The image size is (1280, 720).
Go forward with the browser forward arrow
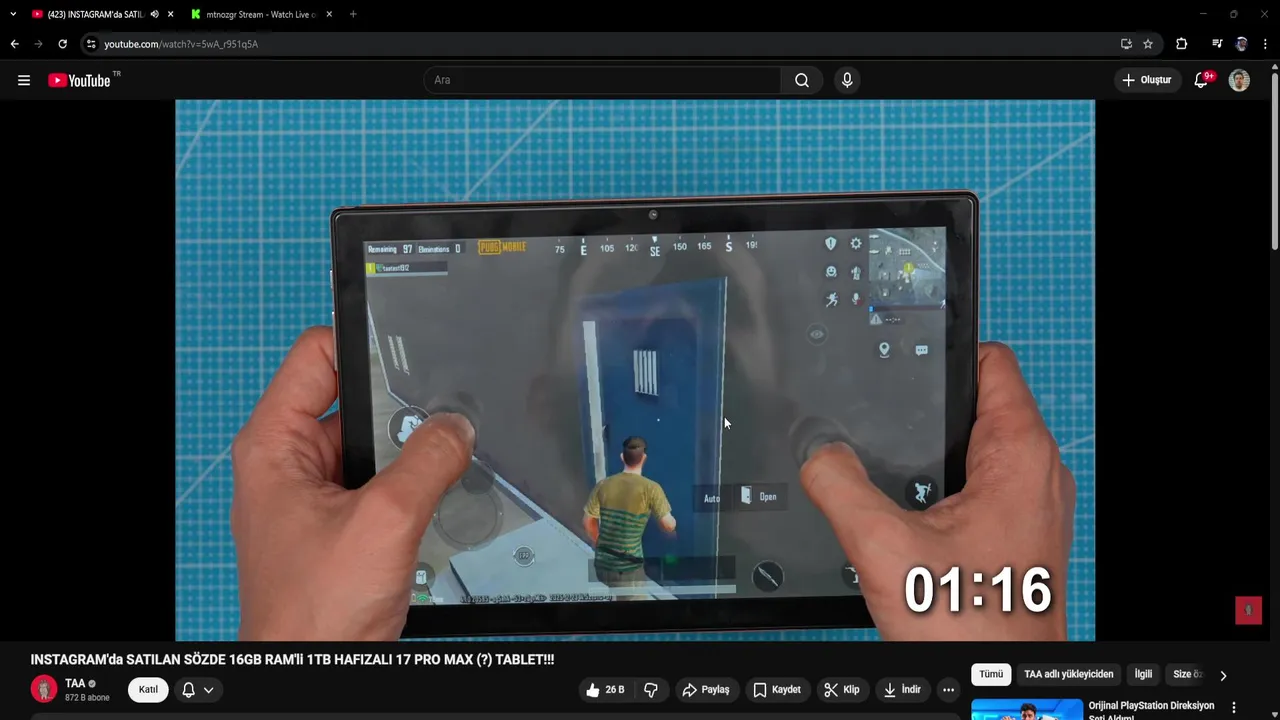click(38, 44)
